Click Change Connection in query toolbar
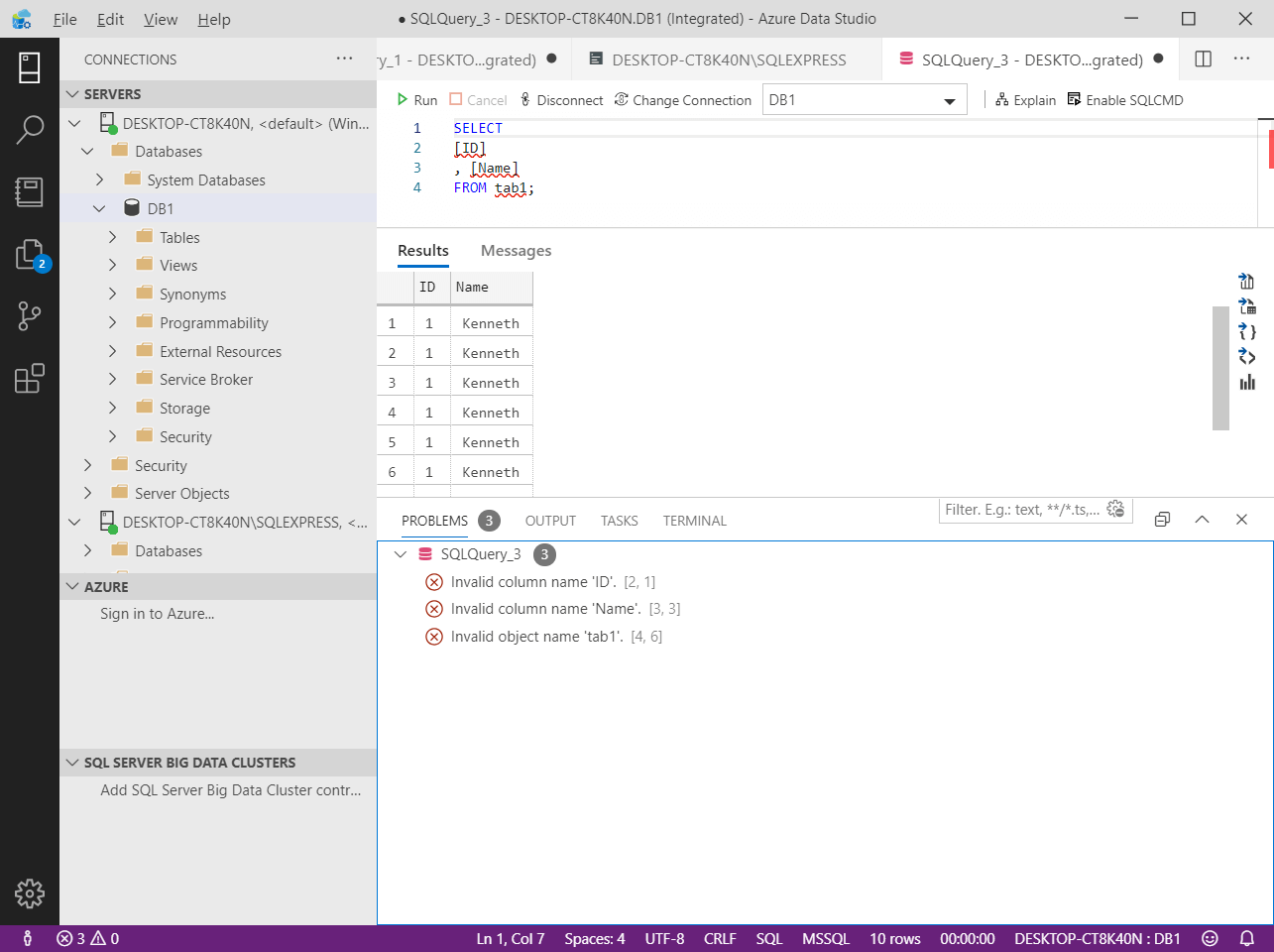Viewport: 1274px width, 952px height. (683, 100)
